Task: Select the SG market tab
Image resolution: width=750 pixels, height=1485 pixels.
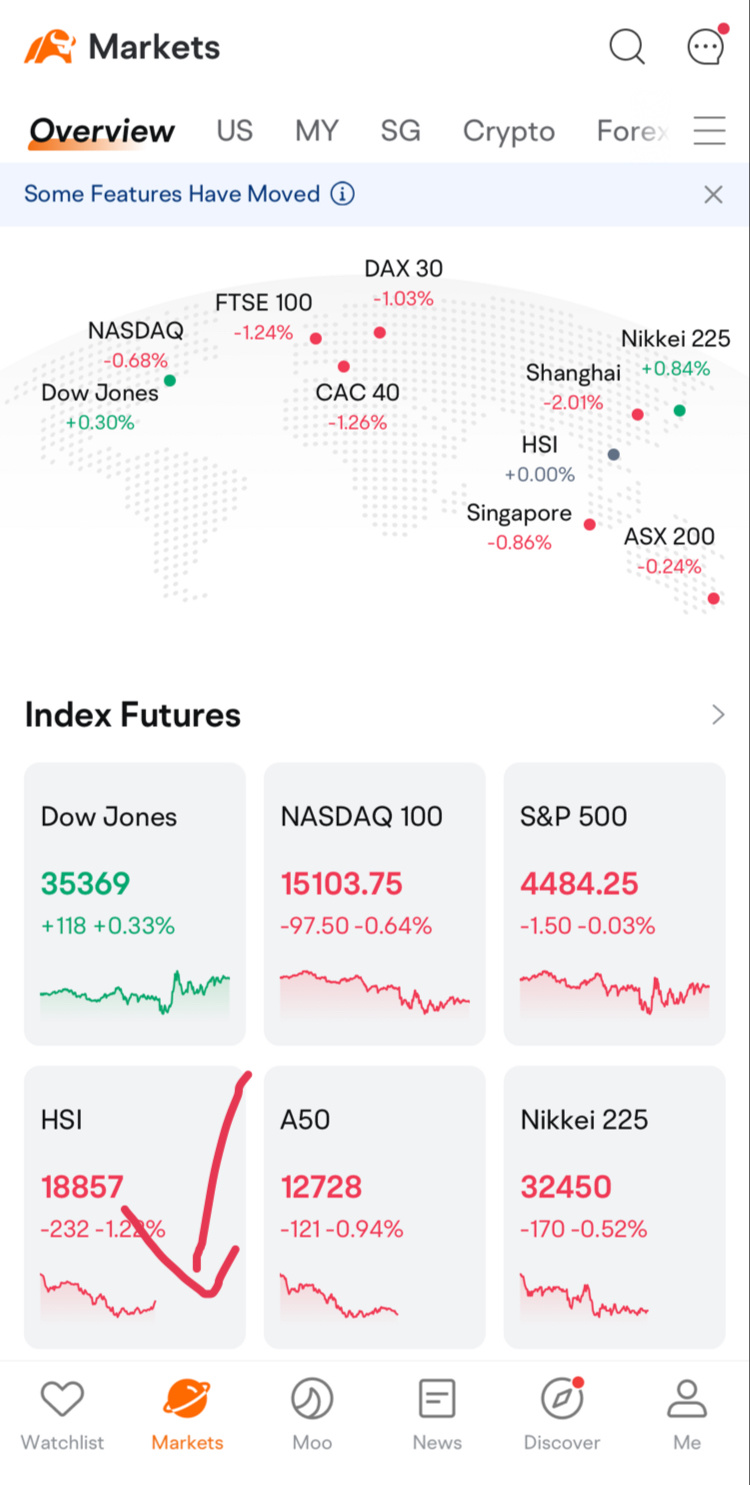Action: pyautogui.click(x=400, y=131)
